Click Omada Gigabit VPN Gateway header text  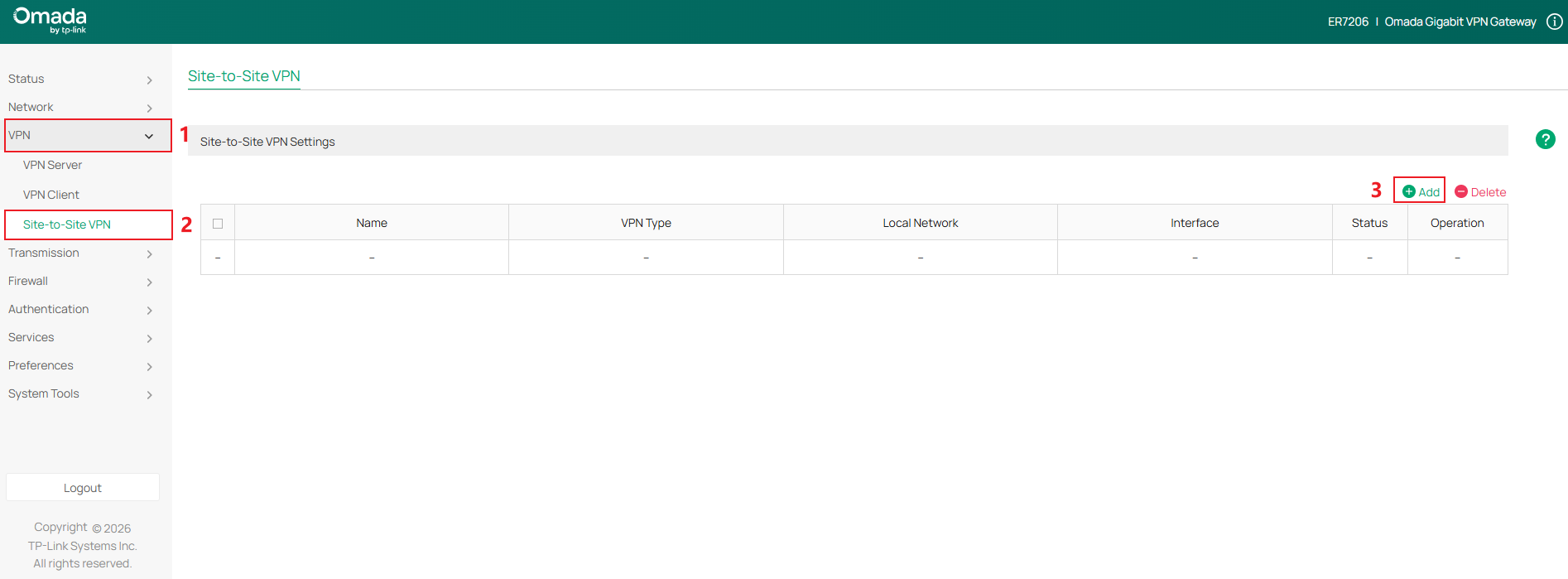click(x=1460, y=22)
